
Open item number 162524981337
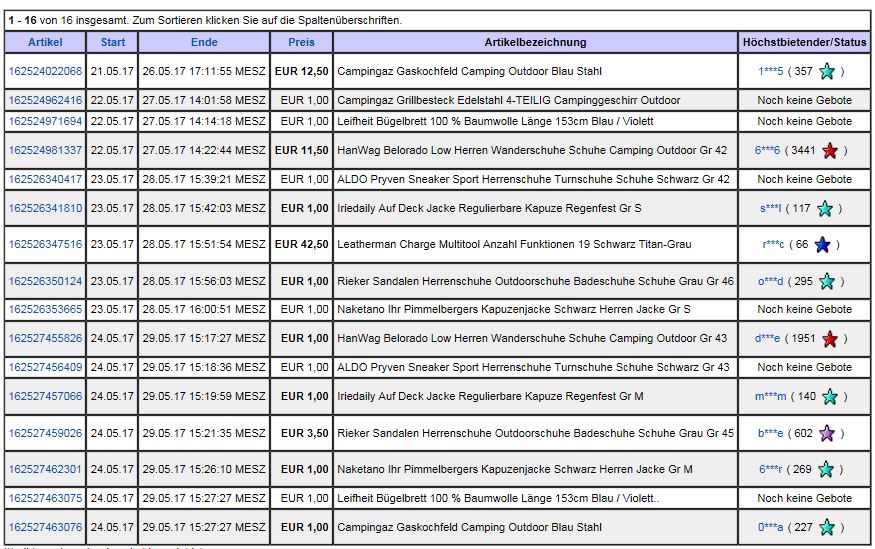coord(45,150)
